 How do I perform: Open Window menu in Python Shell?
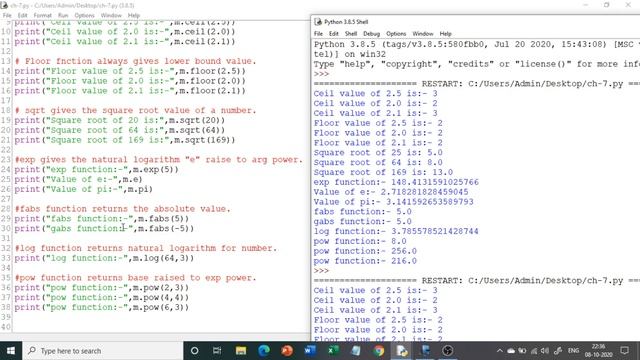pyautogui.click(x=422, y=34)
